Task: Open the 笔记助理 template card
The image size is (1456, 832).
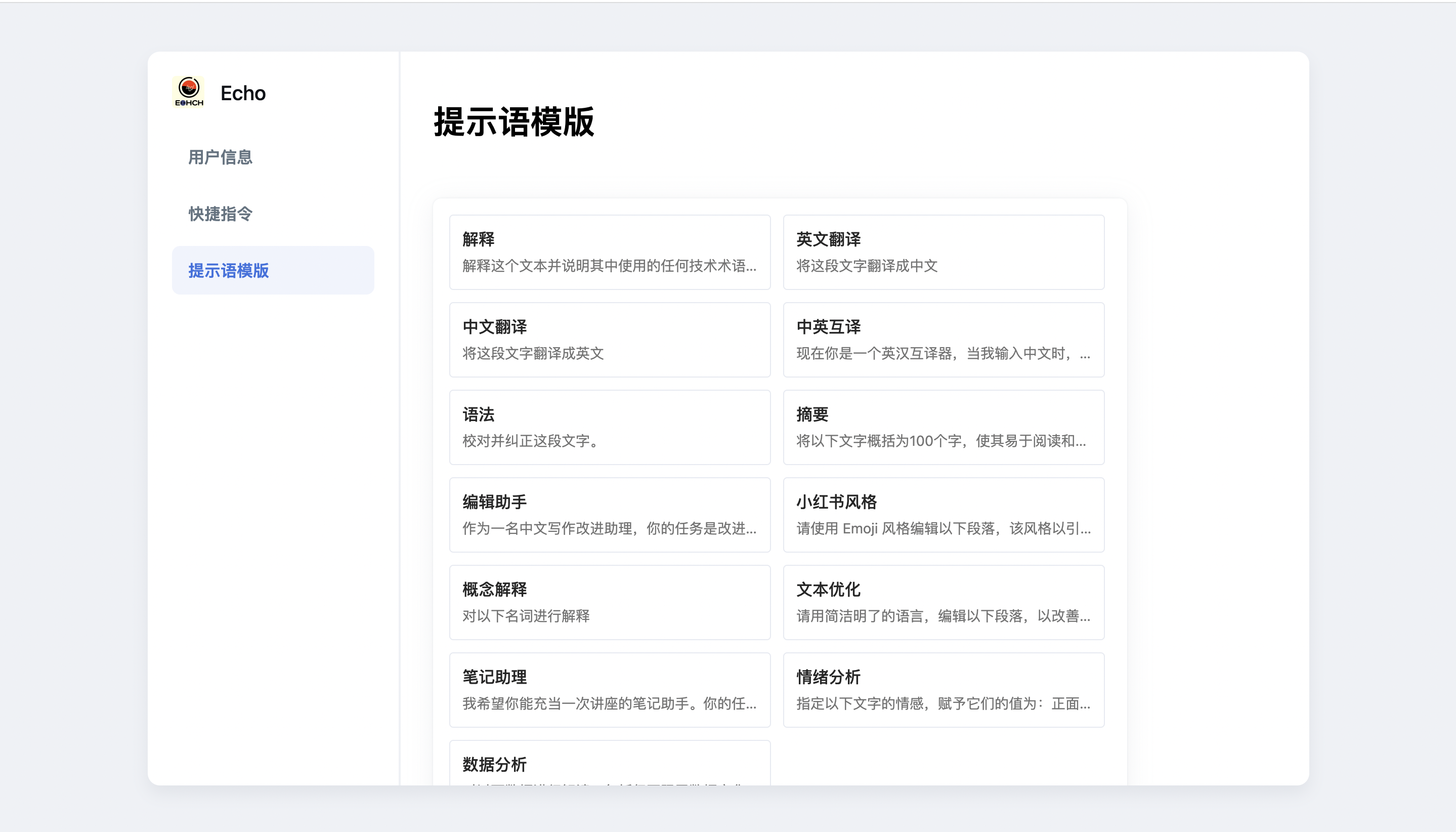Action: [610, 689]
